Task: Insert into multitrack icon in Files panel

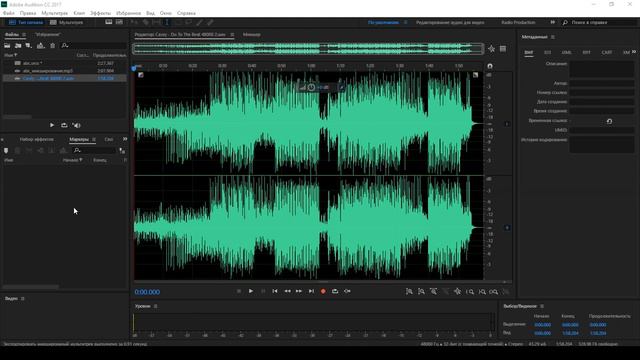Action: click(40, 46)
